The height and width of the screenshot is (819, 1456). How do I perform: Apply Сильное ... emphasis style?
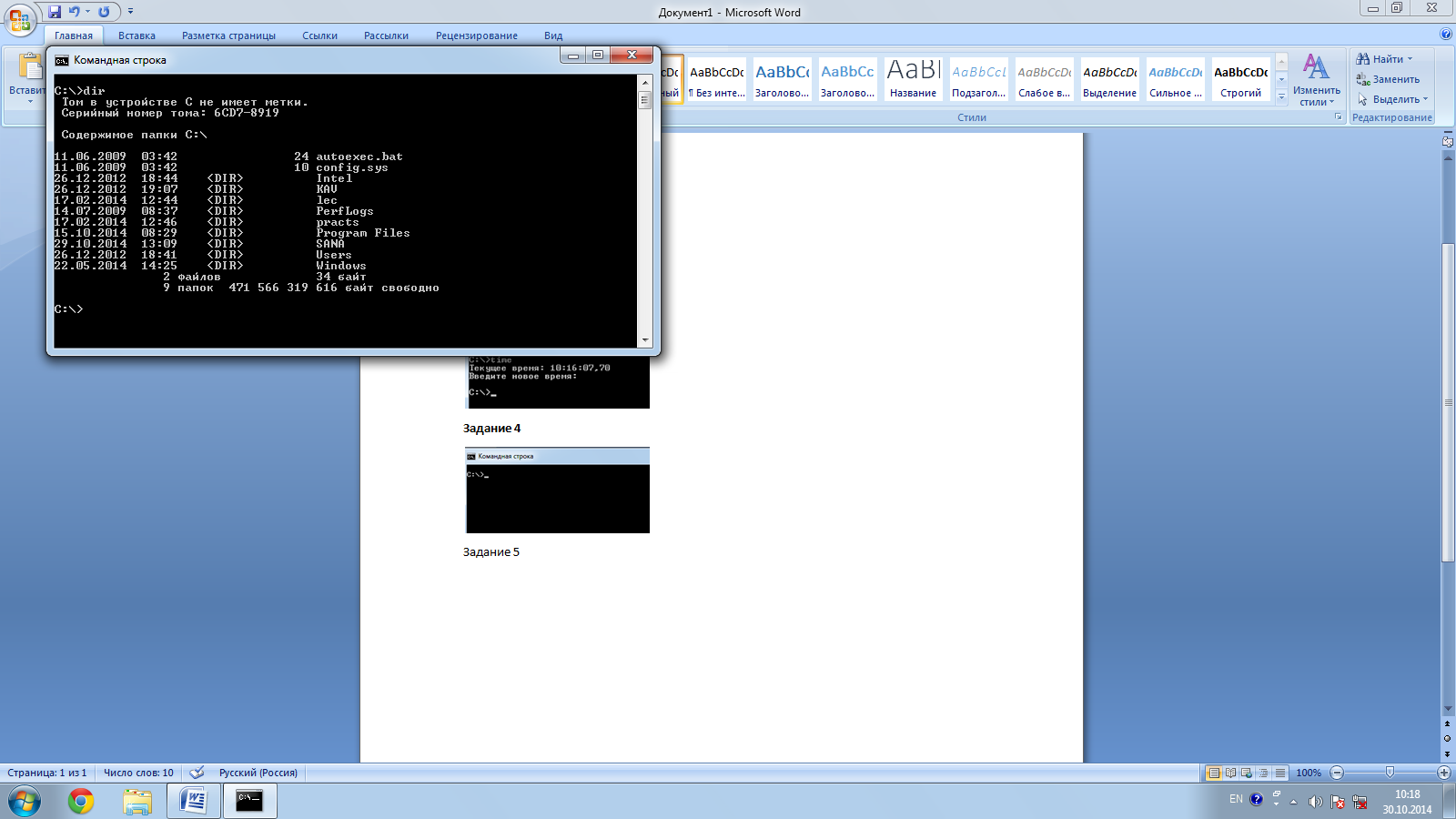(x=1175, y=79)
